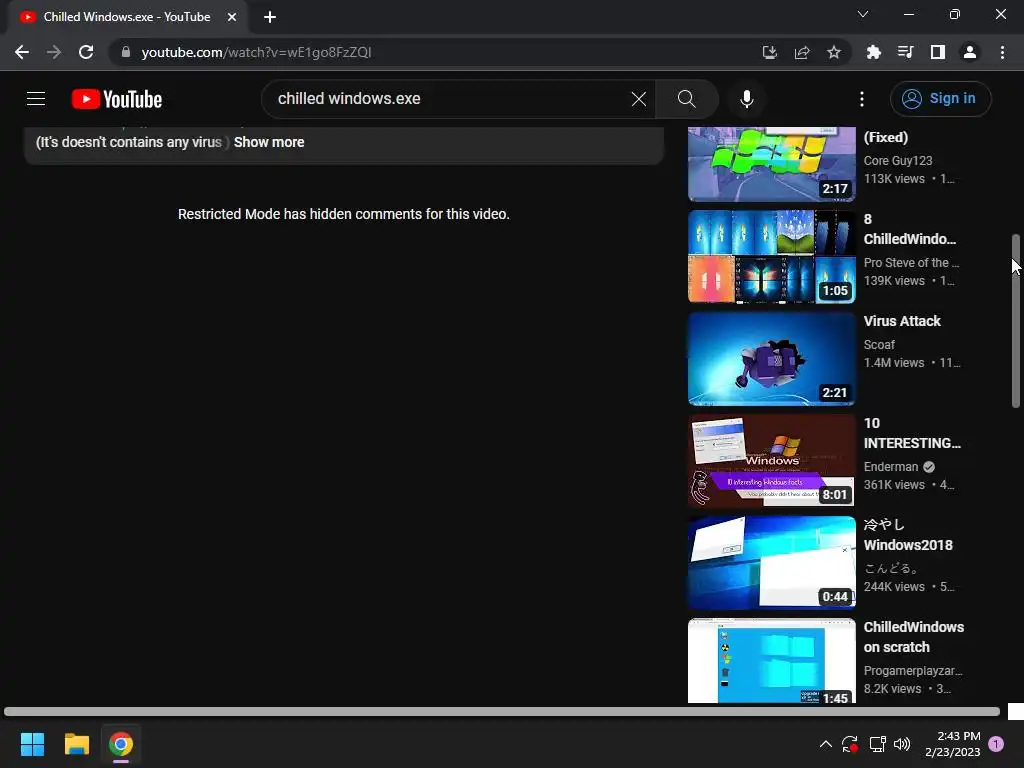Open the YouTube hamburger guide menu
Viewport: 1024px width, 768px height.
(x=36, y=99)
